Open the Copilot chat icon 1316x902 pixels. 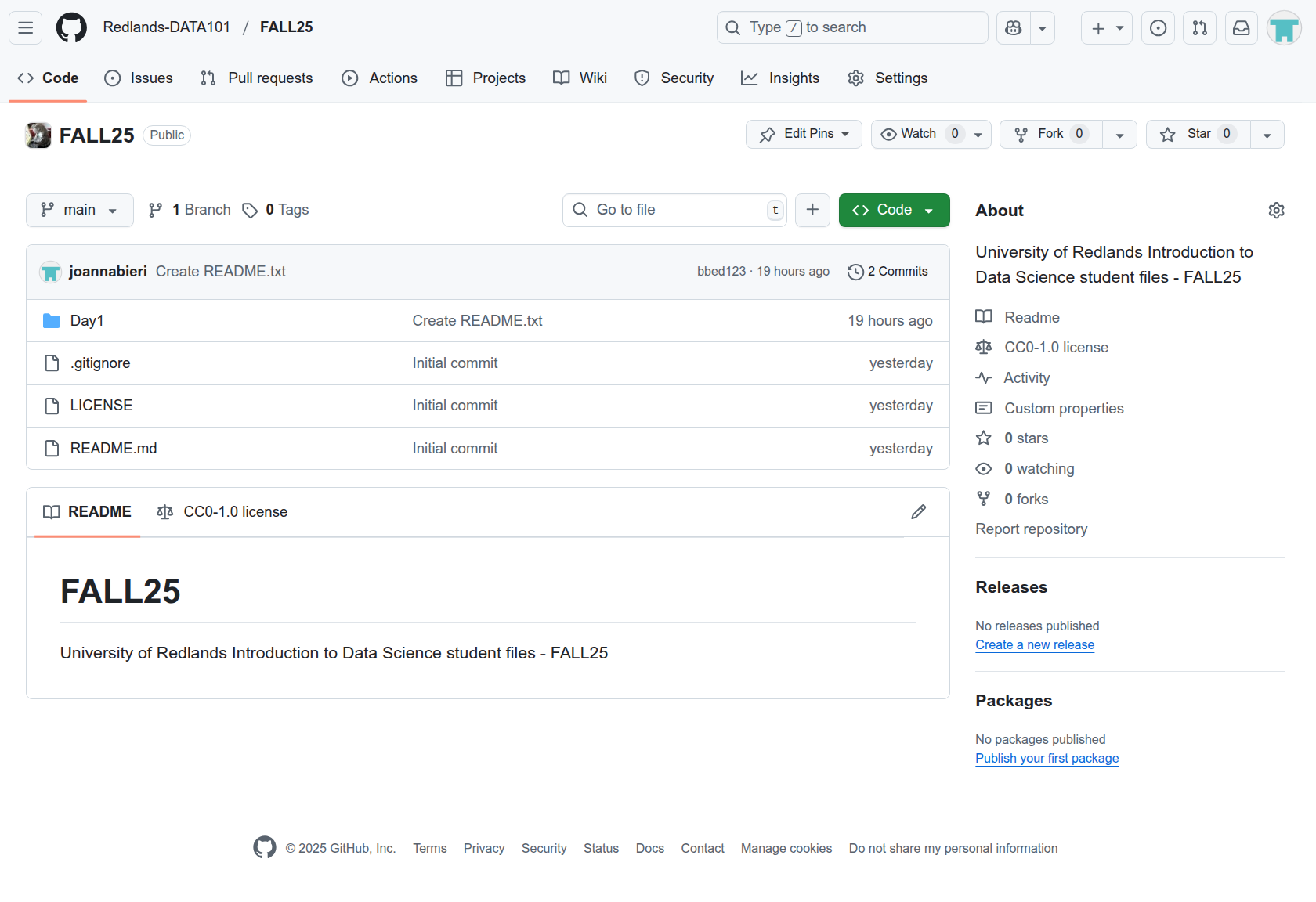1014,28
